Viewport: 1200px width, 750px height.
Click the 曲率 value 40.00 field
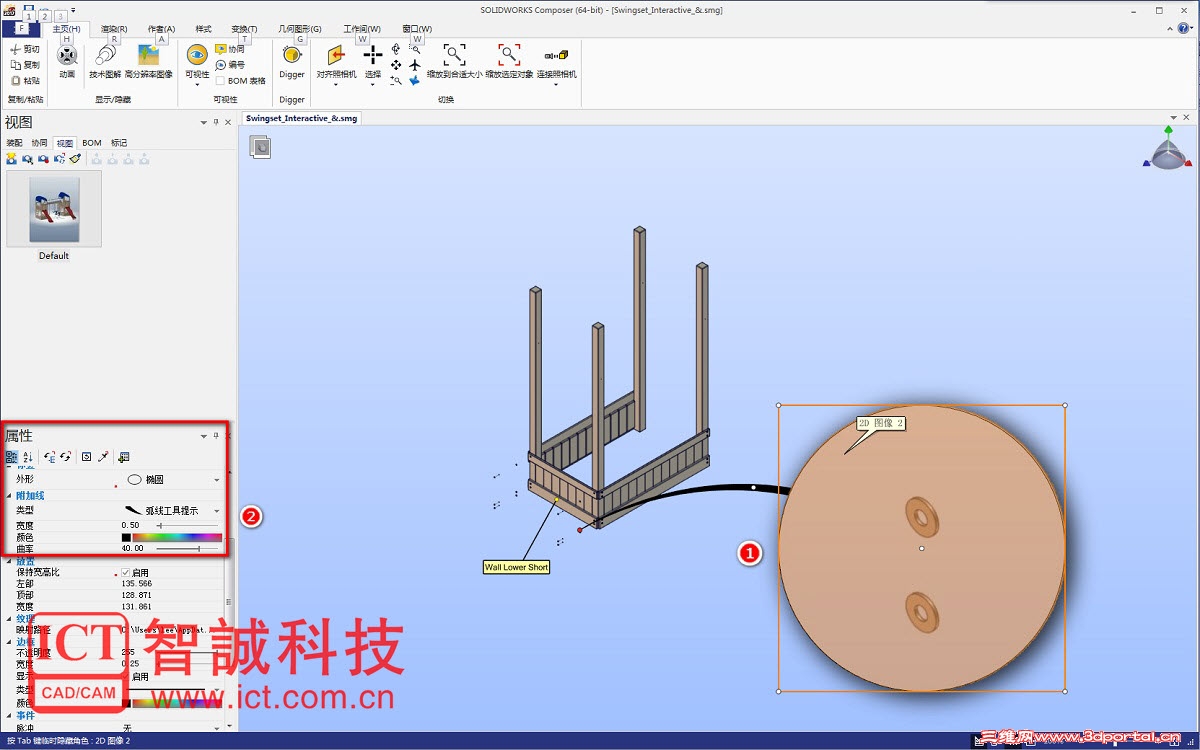pos(133,548)
